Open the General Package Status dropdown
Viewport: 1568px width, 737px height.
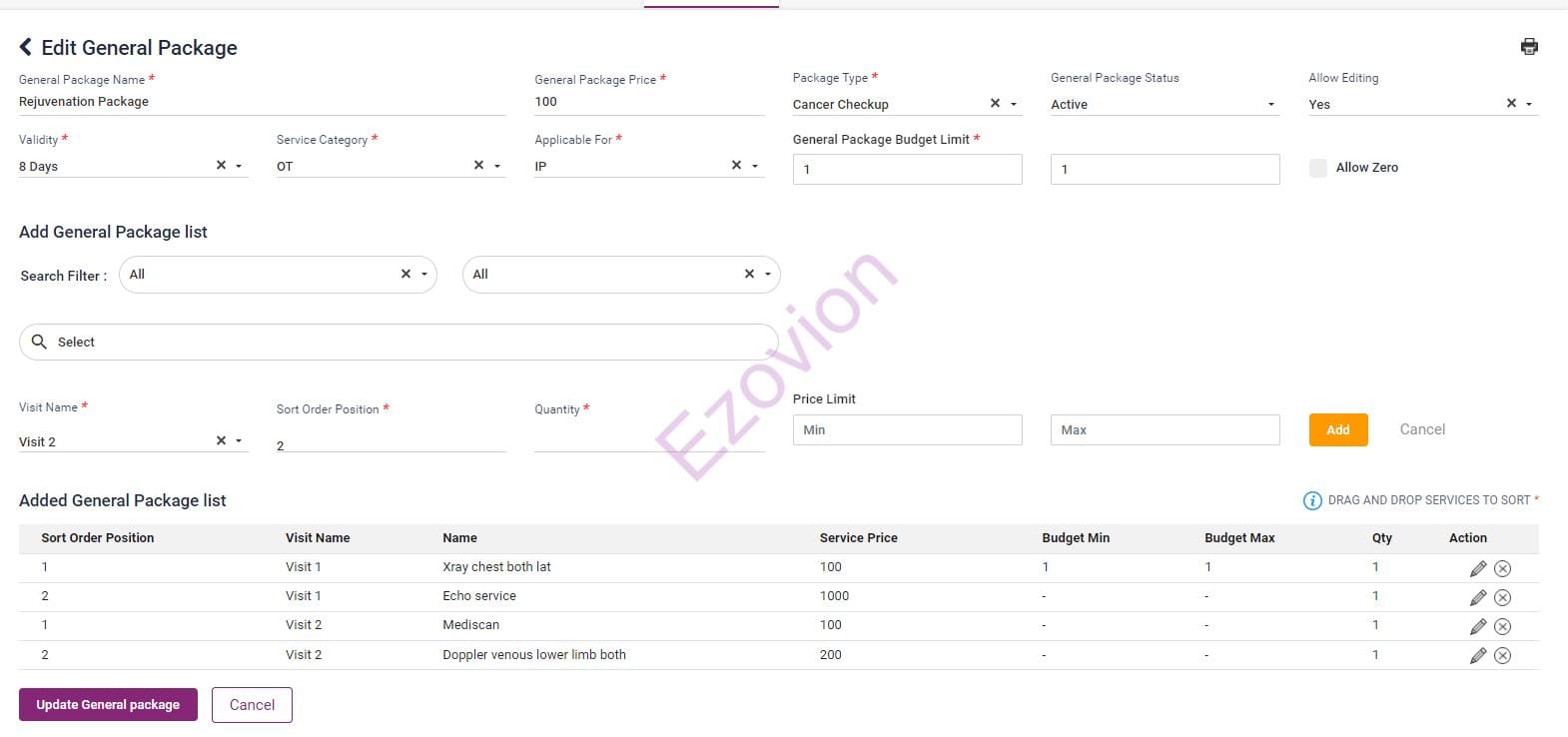[x=1270, y=105]
